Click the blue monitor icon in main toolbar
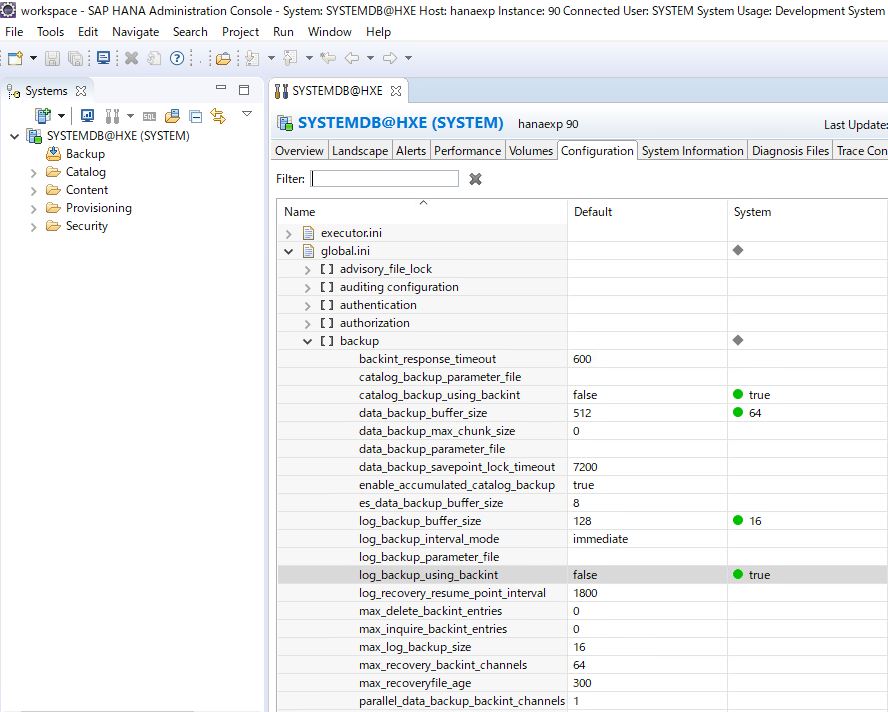This screenshot has width=888, height=712. pyautogui.click(x=104, y=58)
